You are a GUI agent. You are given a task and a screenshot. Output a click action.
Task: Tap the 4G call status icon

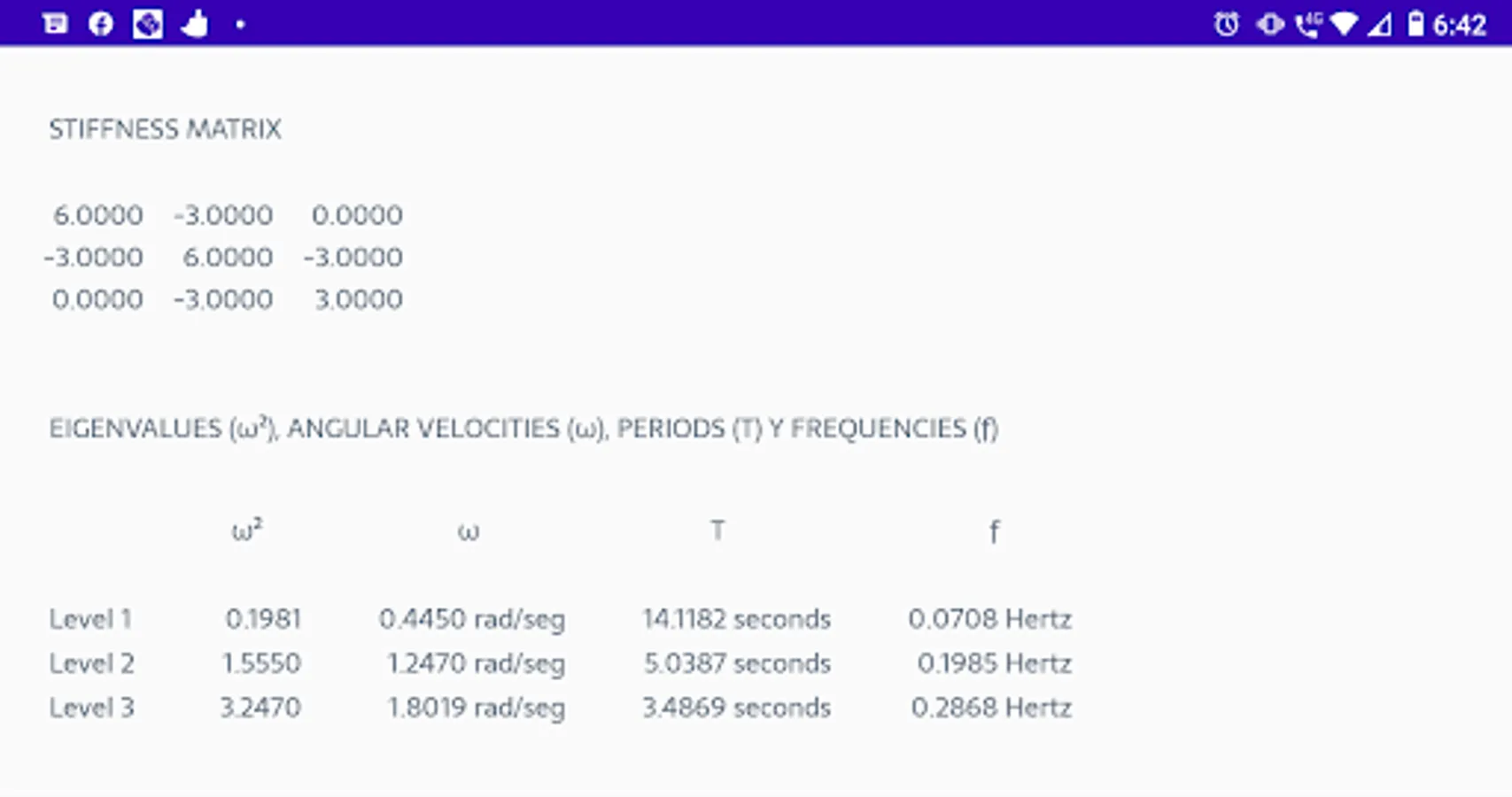[x=1307, y=24]
